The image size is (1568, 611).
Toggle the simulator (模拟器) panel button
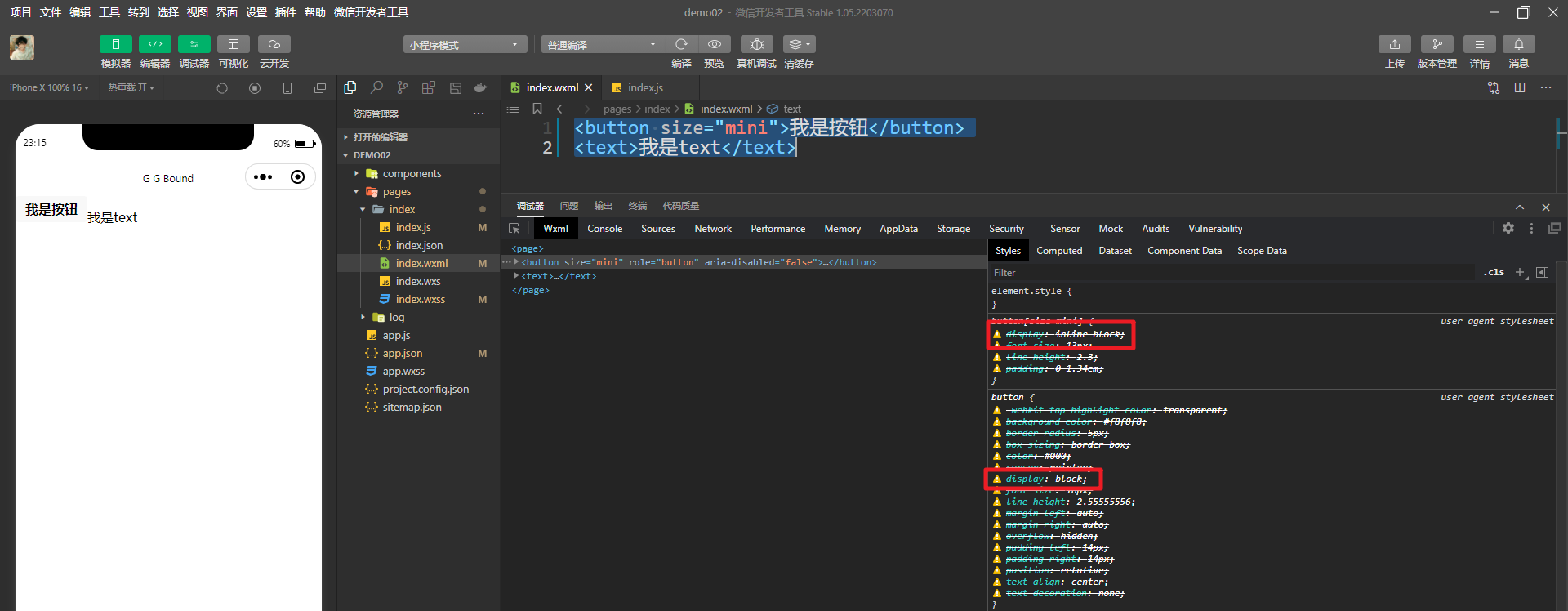[x=115, y=44]
